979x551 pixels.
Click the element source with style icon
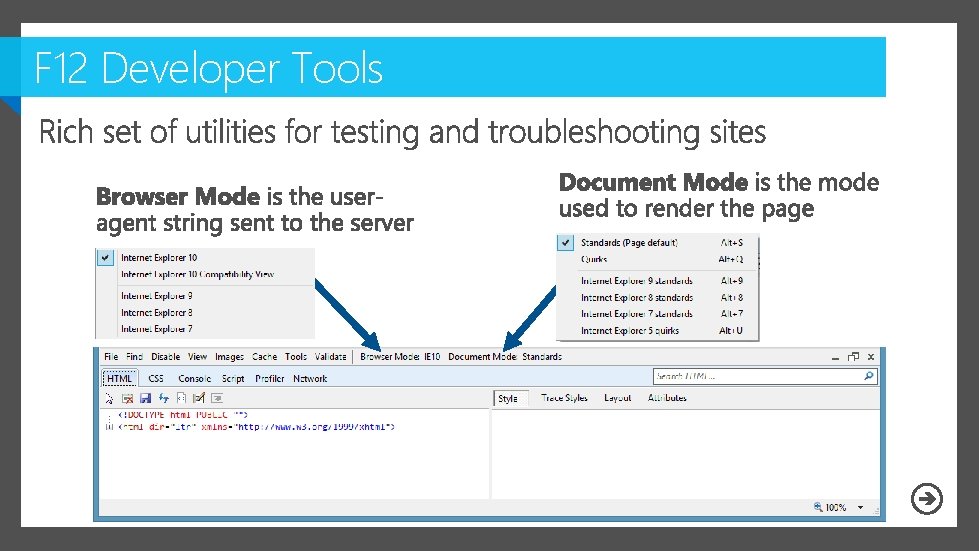click(181, 398)
